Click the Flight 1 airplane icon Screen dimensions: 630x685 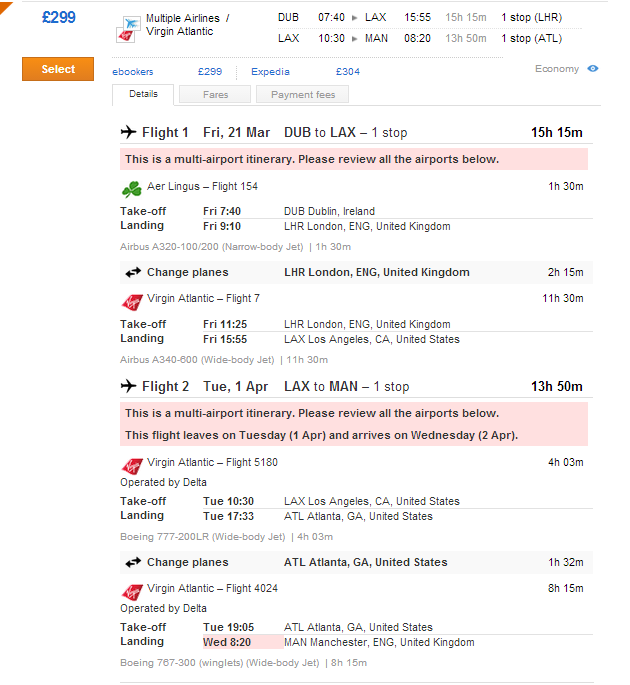(128, 131)
